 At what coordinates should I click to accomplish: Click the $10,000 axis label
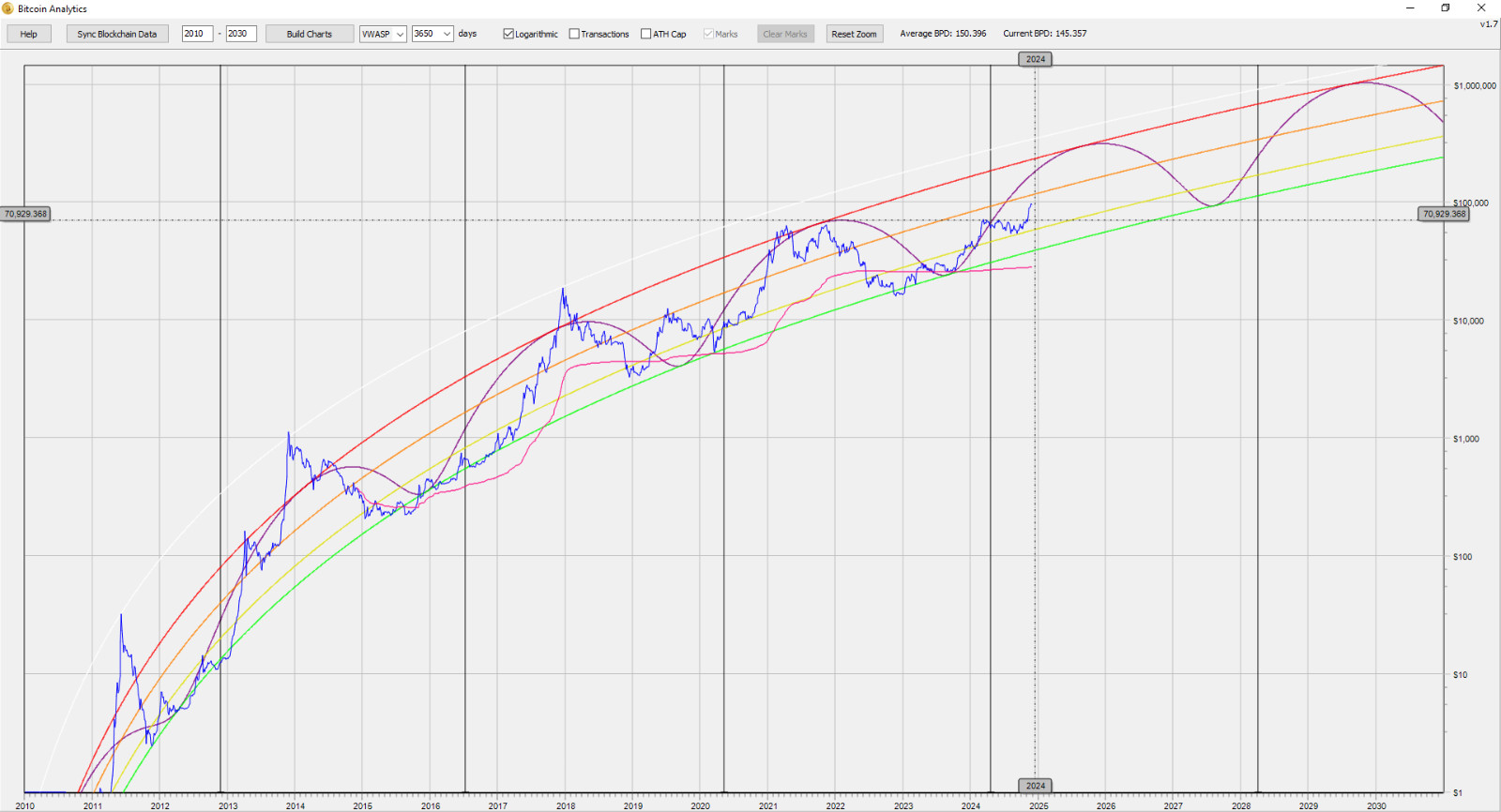1468,321
